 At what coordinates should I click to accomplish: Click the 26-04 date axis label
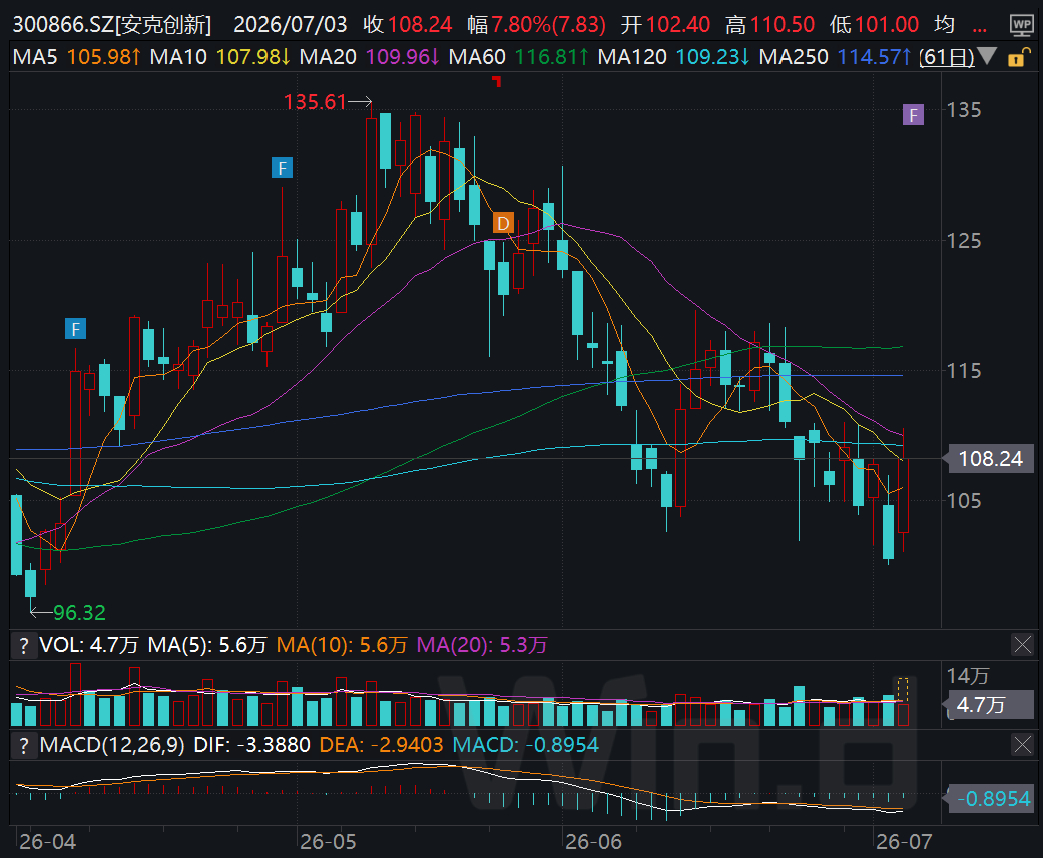tap(47, 842)
